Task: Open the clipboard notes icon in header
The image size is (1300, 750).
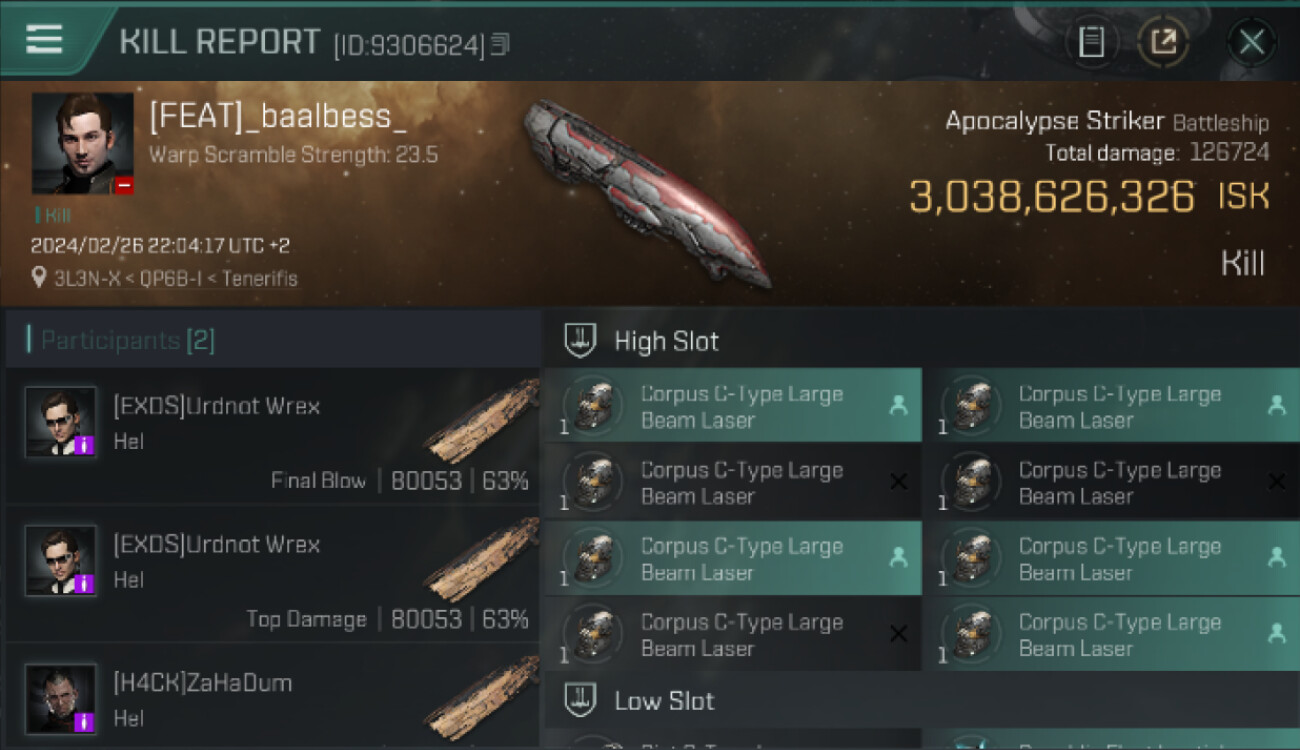Action: point(1091,42)
